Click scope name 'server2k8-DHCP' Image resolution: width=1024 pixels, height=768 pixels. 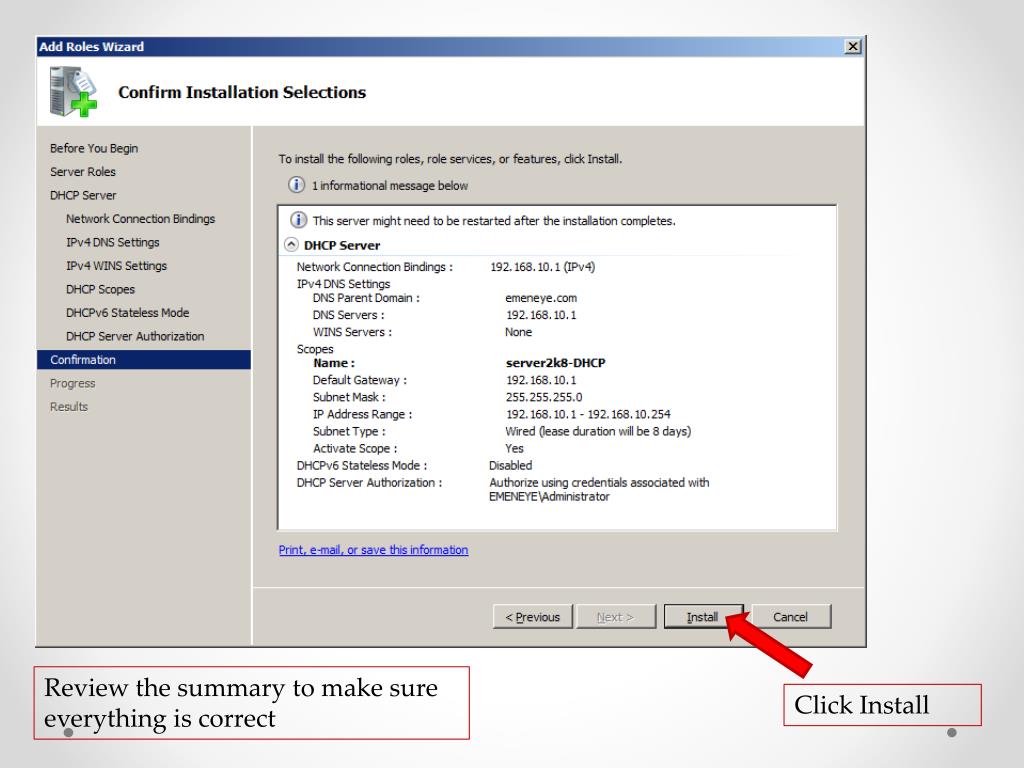click(556, 362)
